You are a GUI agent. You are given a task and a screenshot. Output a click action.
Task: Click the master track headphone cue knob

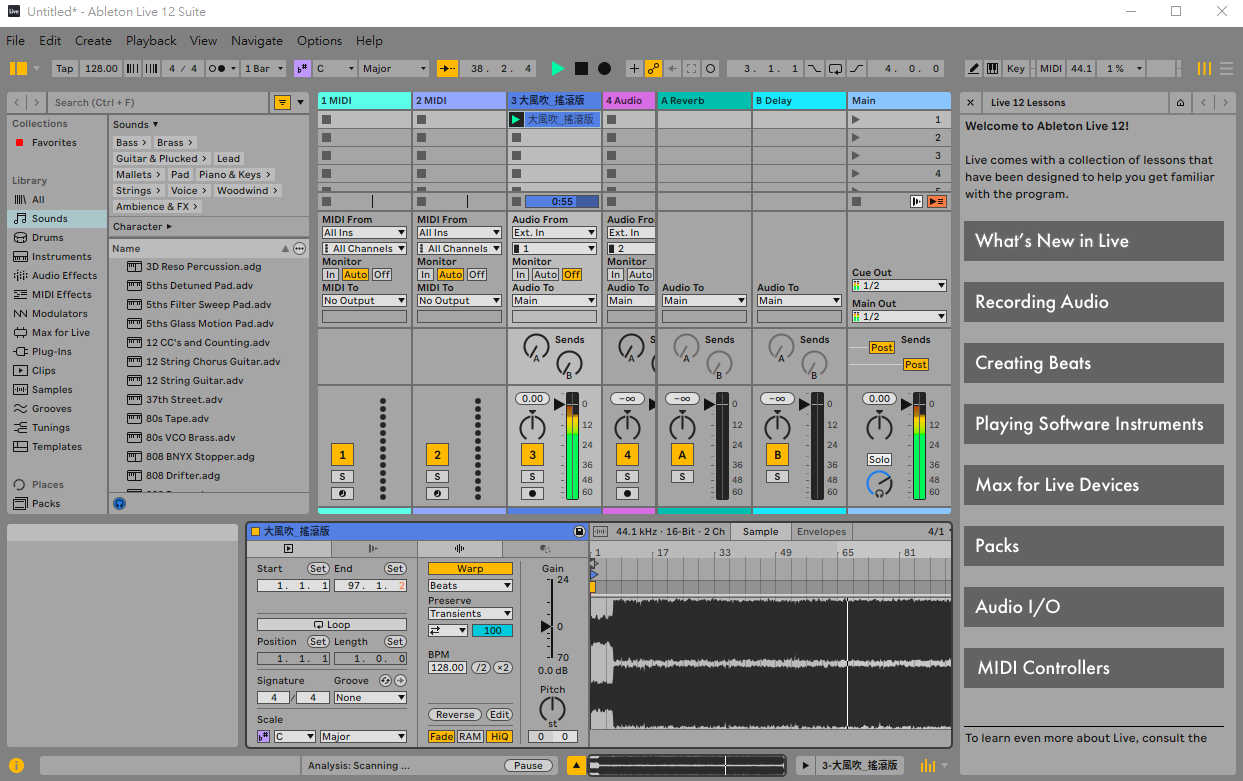click(879, 485)
